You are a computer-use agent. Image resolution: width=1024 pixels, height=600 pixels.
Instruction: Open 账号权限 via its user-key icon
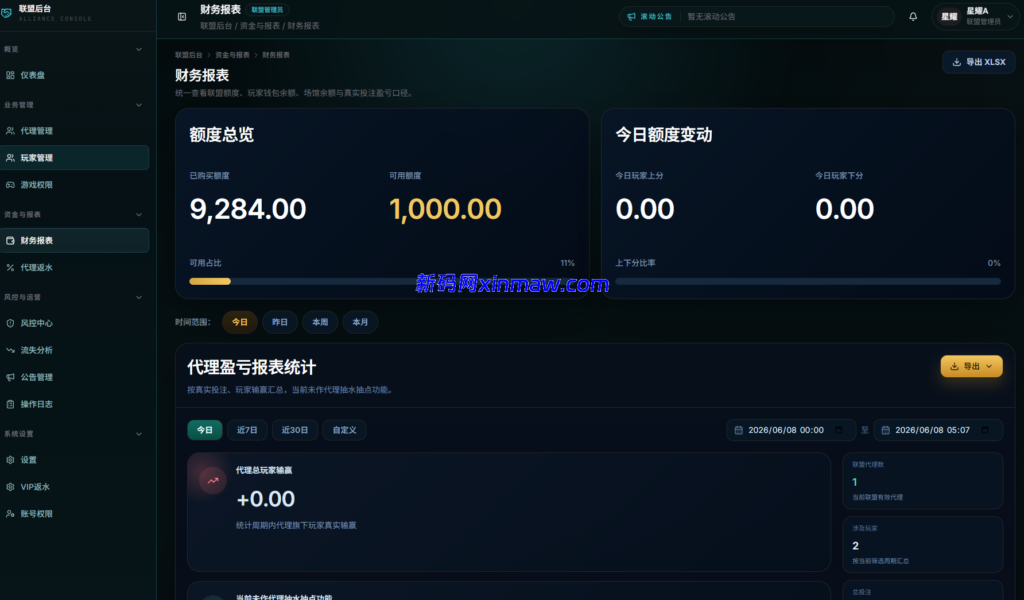tap(10, 514)
